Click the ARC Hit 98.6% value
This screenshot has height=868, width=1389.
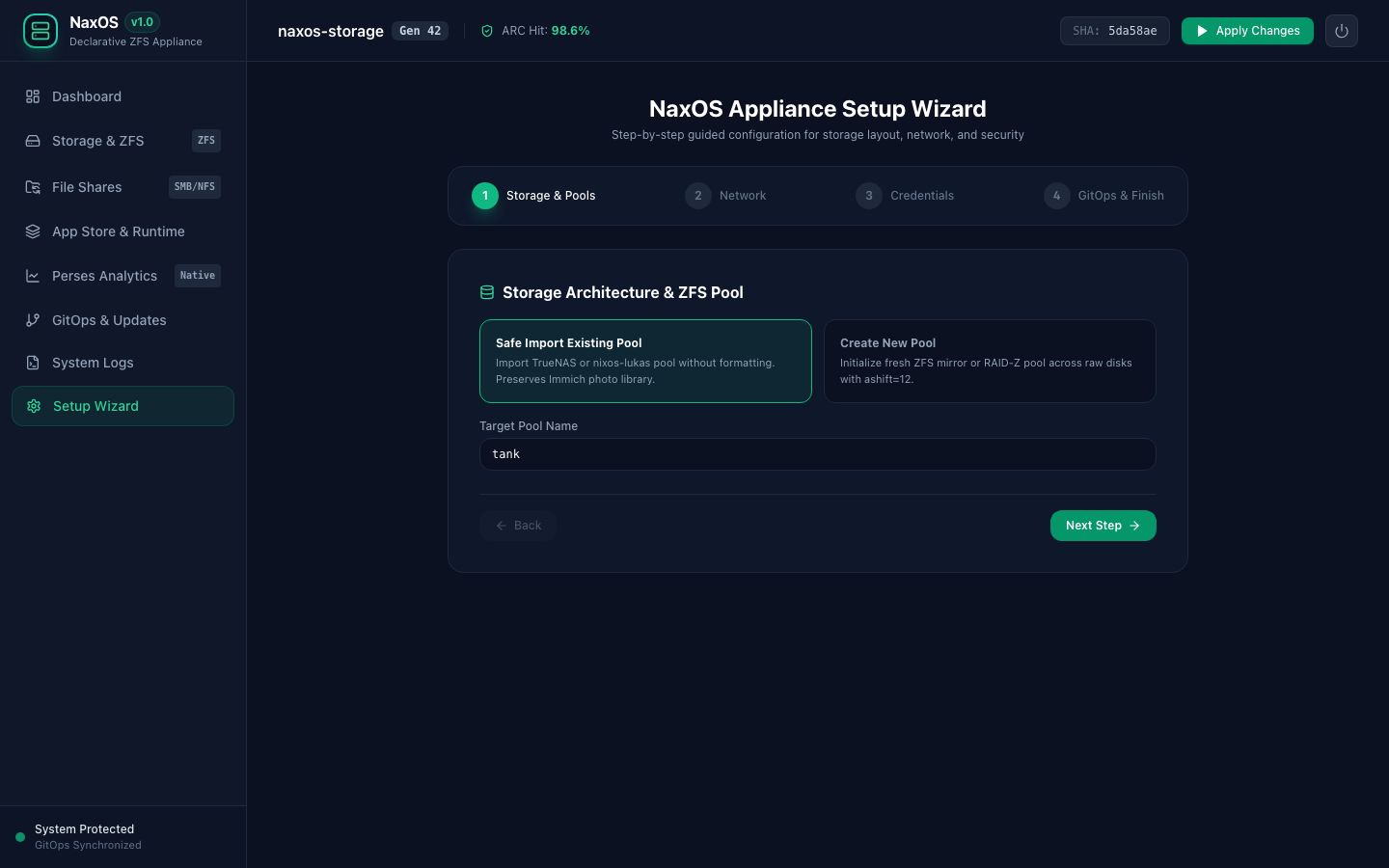571,31
